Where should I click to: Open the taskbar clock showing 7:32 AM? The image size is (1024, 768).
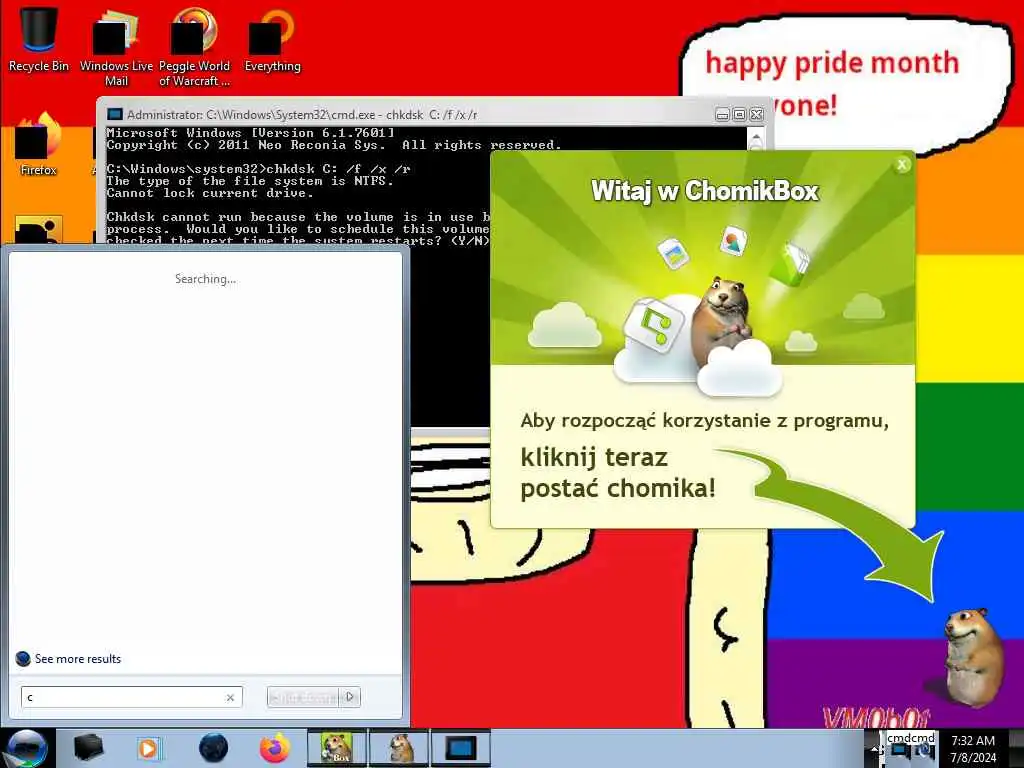[x=973, y=748]
